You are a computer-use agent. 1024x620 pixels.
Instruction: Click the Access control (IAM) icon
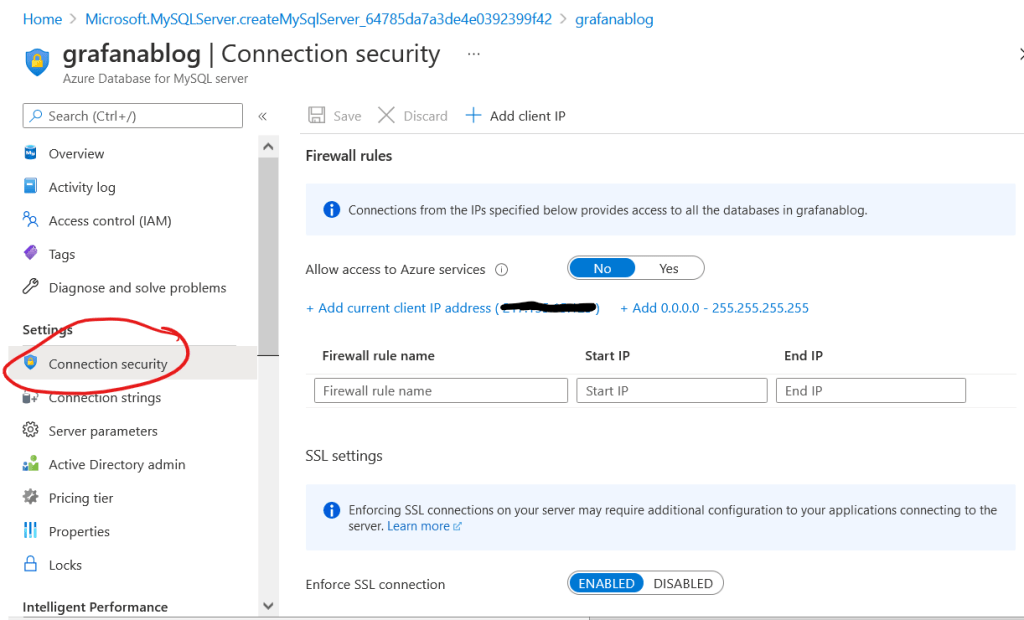pyautogui.click(x=30, y=221)
